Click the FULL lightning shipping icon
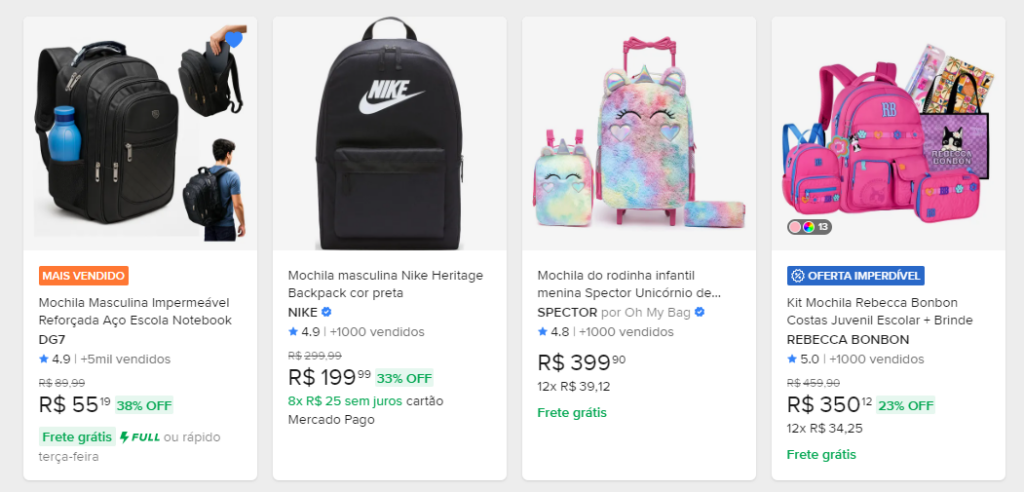 pyautogui.click(x=125, y=437)
